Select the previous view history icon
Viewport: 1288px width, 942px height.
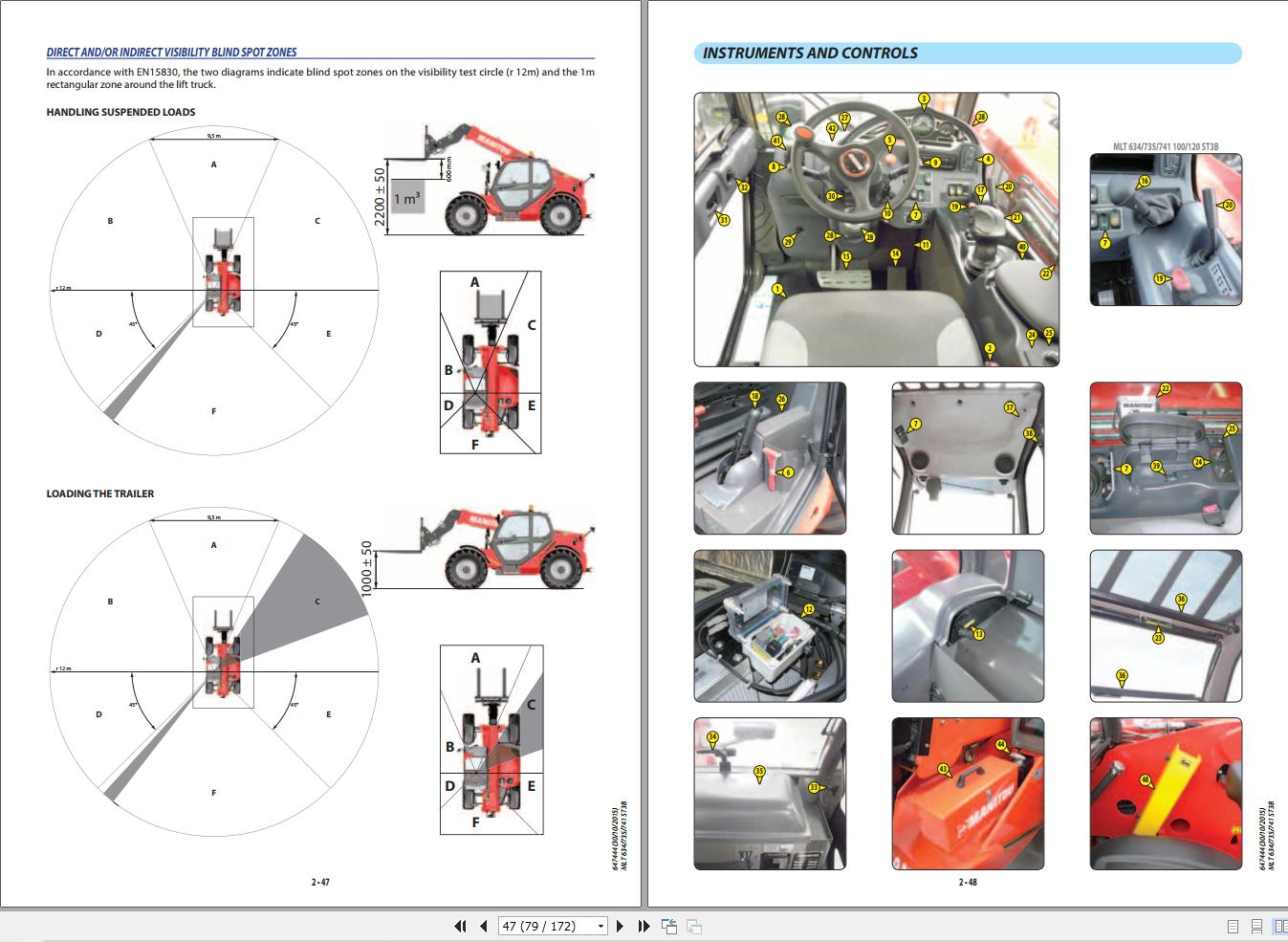pyautogui.click(x=668, y=926)
